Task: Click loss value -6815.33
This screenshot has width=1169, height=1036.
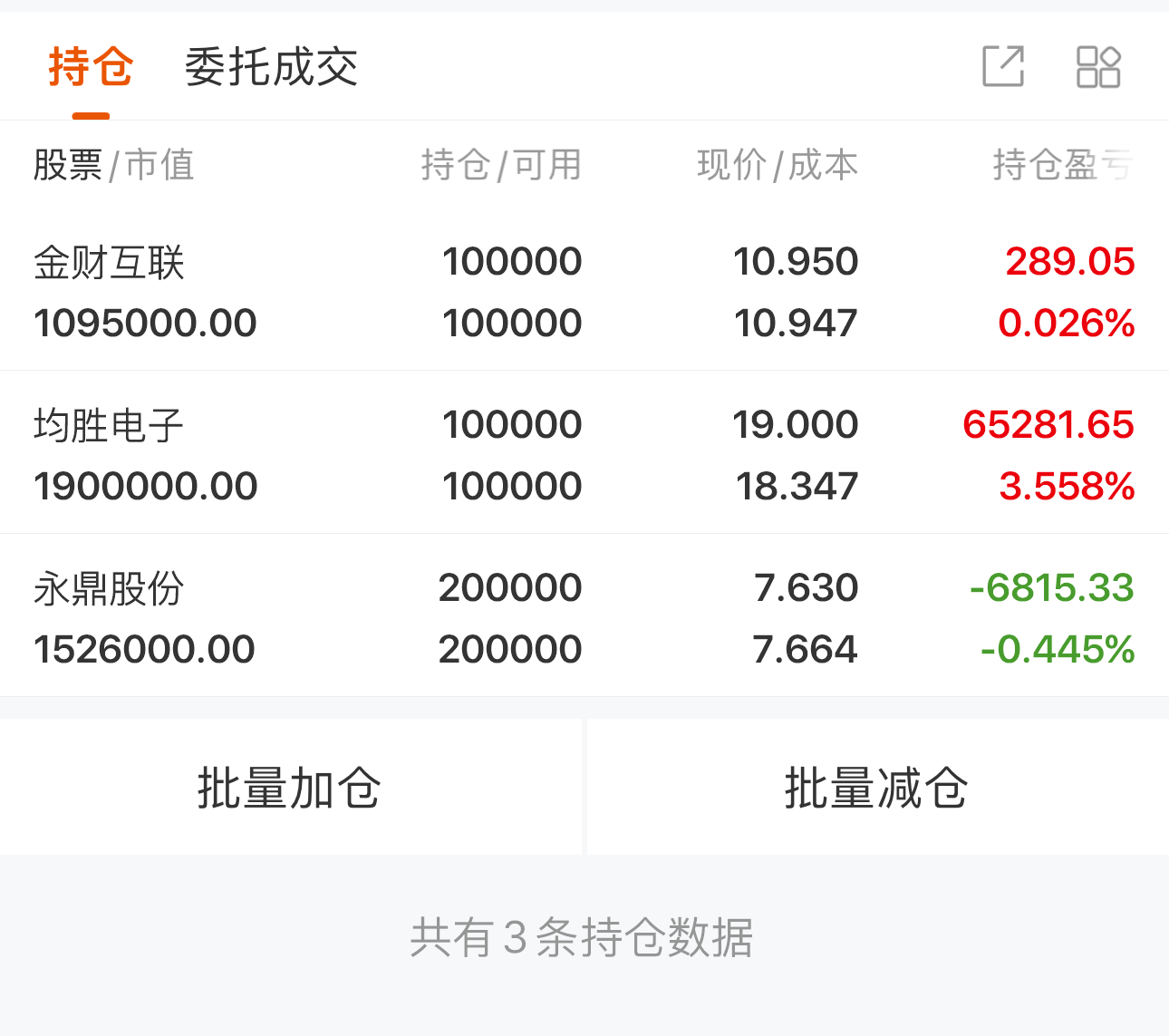Action: (x=1052, y=588)
